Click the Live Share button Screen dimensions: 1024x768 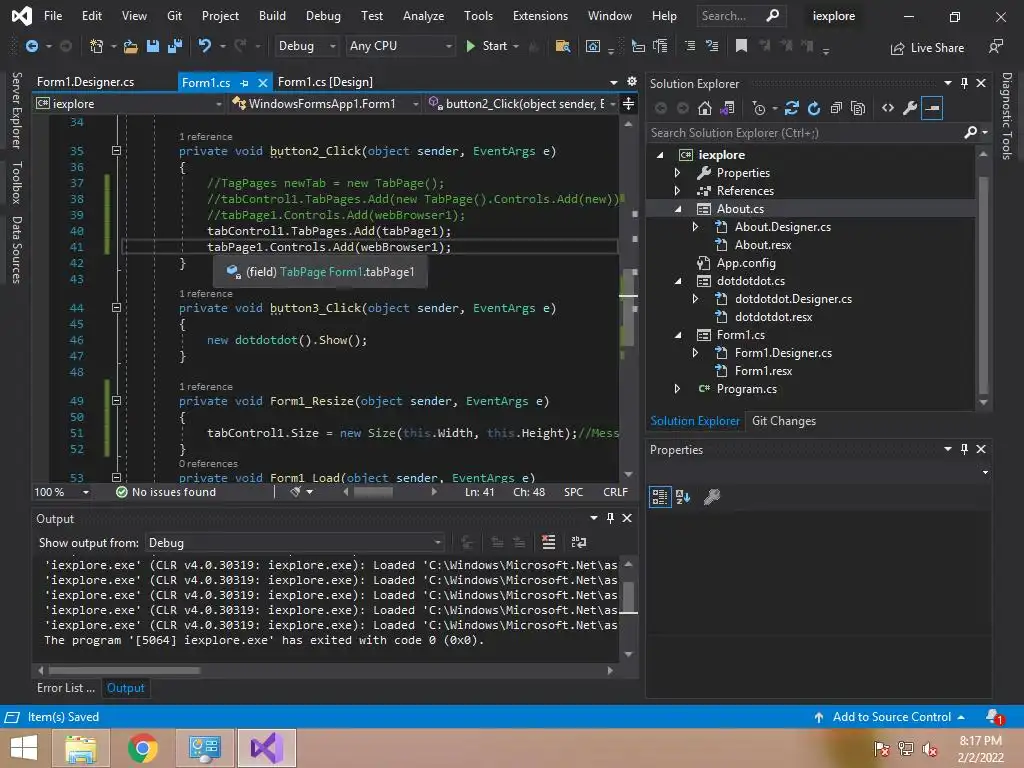(927, 48)
